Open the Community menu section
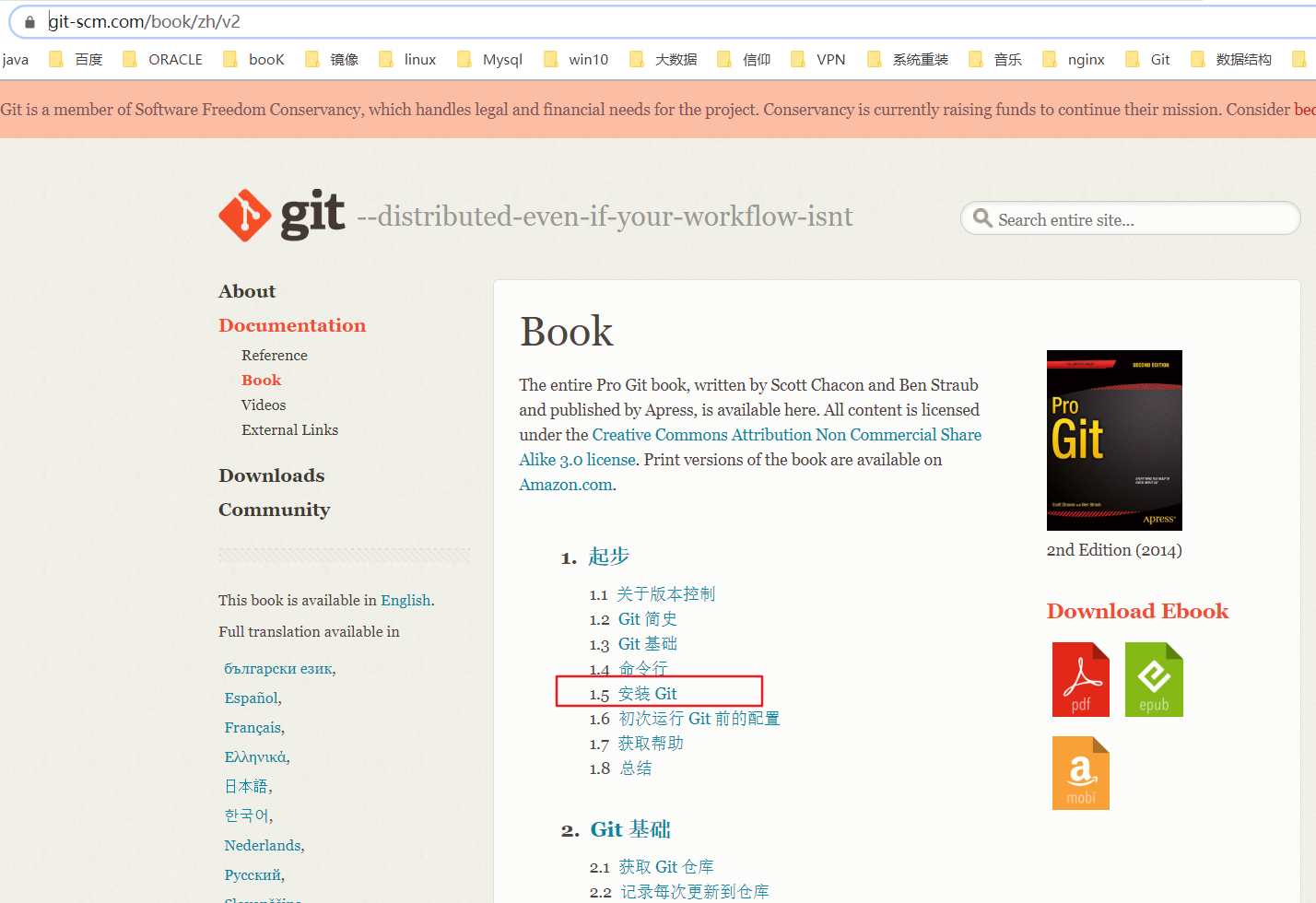The height and width of the screenshot is (903, 1316). (x=275, y=510)
